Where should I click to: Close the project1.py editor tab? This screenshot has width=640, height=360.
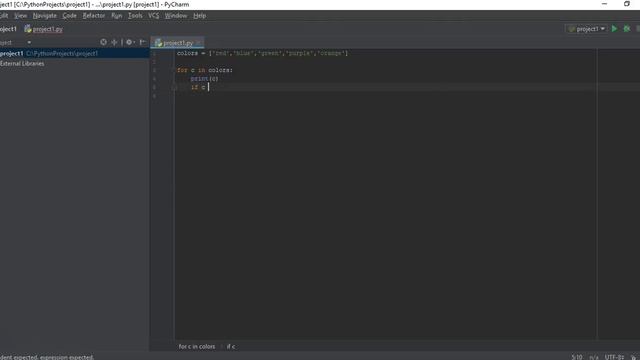199,43
